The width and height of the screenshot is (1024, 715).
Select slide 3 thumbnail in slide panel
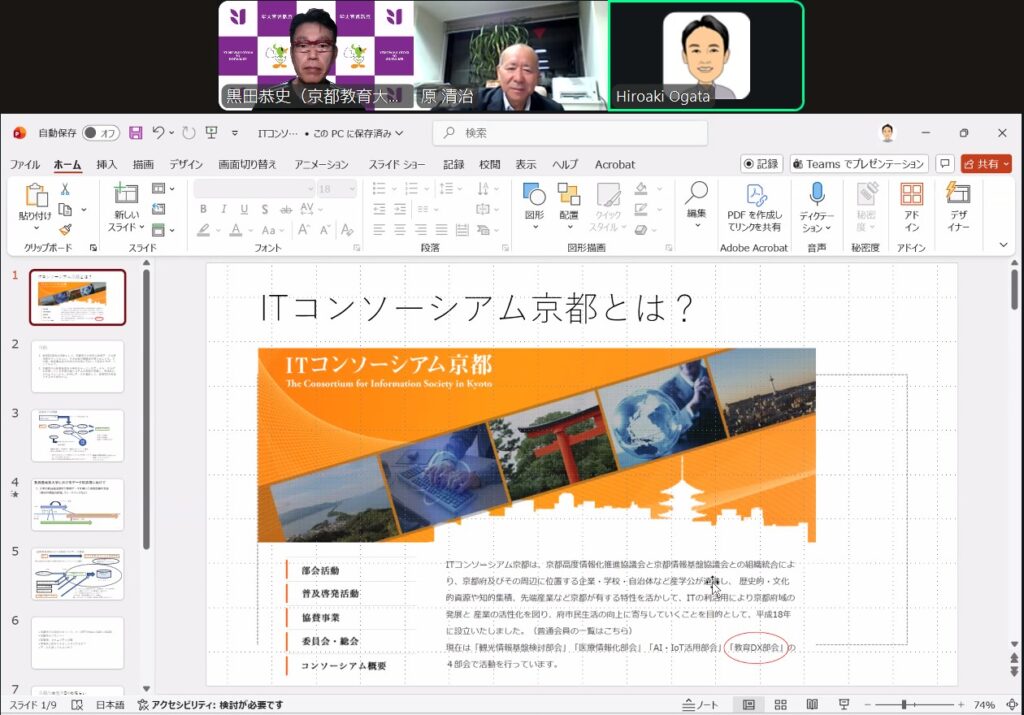pyautogui.click(x=78, y=435)
